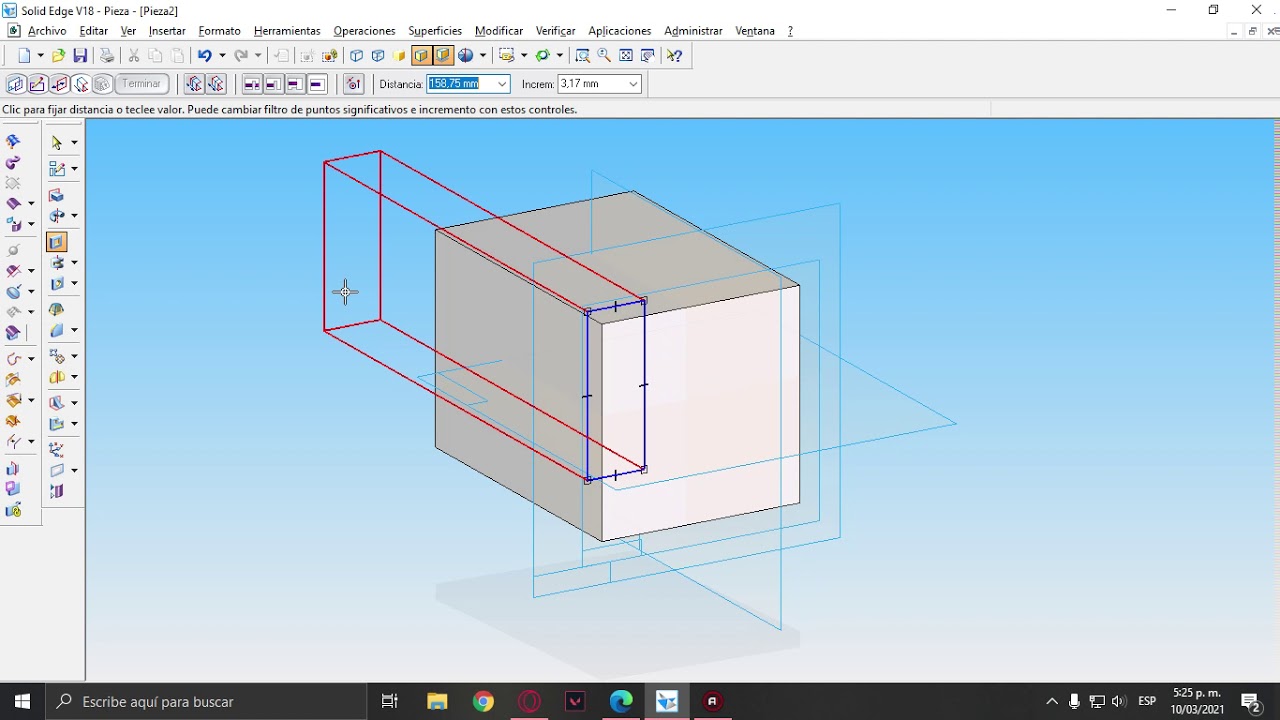Set extent type to Finite Extent
The height and width of the screenshot is (720, 1280).
[317, 84]
